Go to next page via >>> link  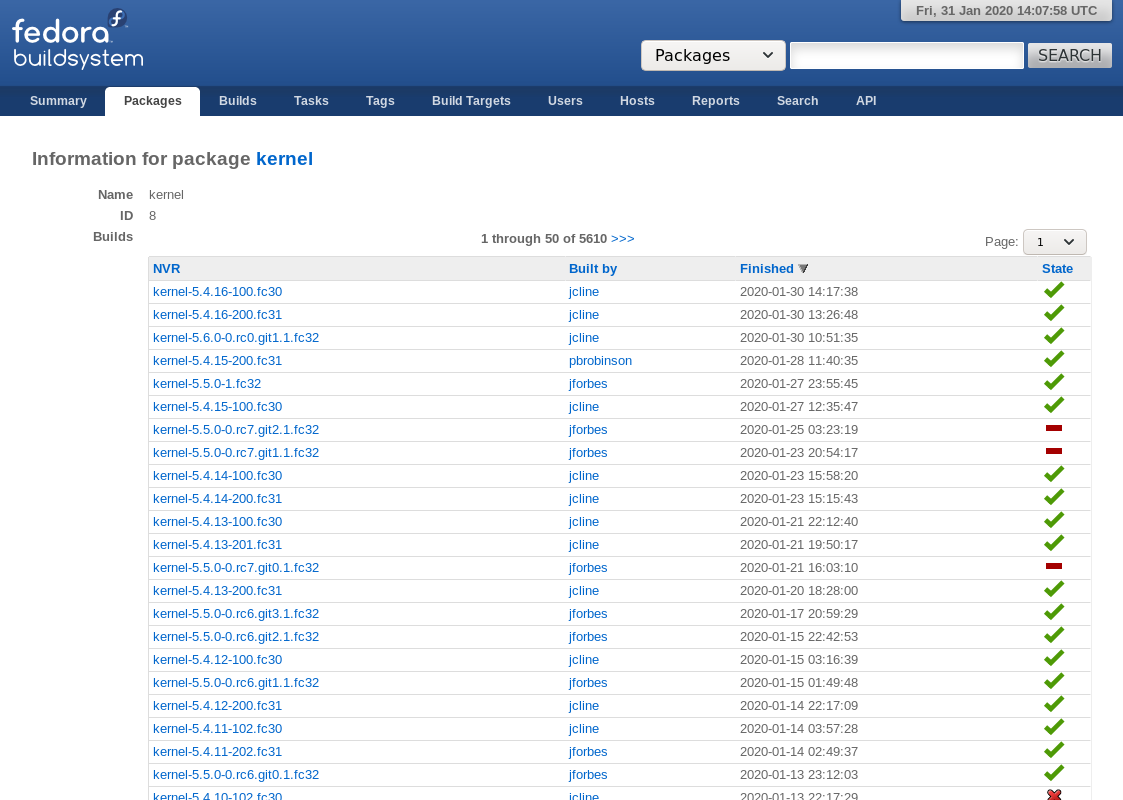click(622, 238)
